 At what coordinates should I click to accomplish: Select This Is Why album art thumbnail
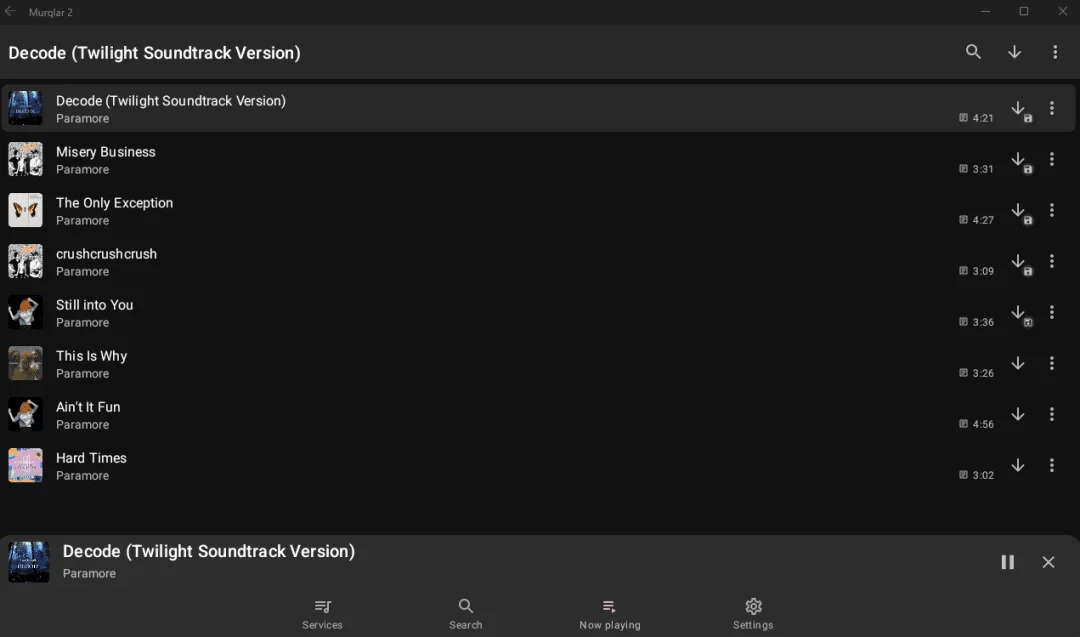[x=25, y=363]
